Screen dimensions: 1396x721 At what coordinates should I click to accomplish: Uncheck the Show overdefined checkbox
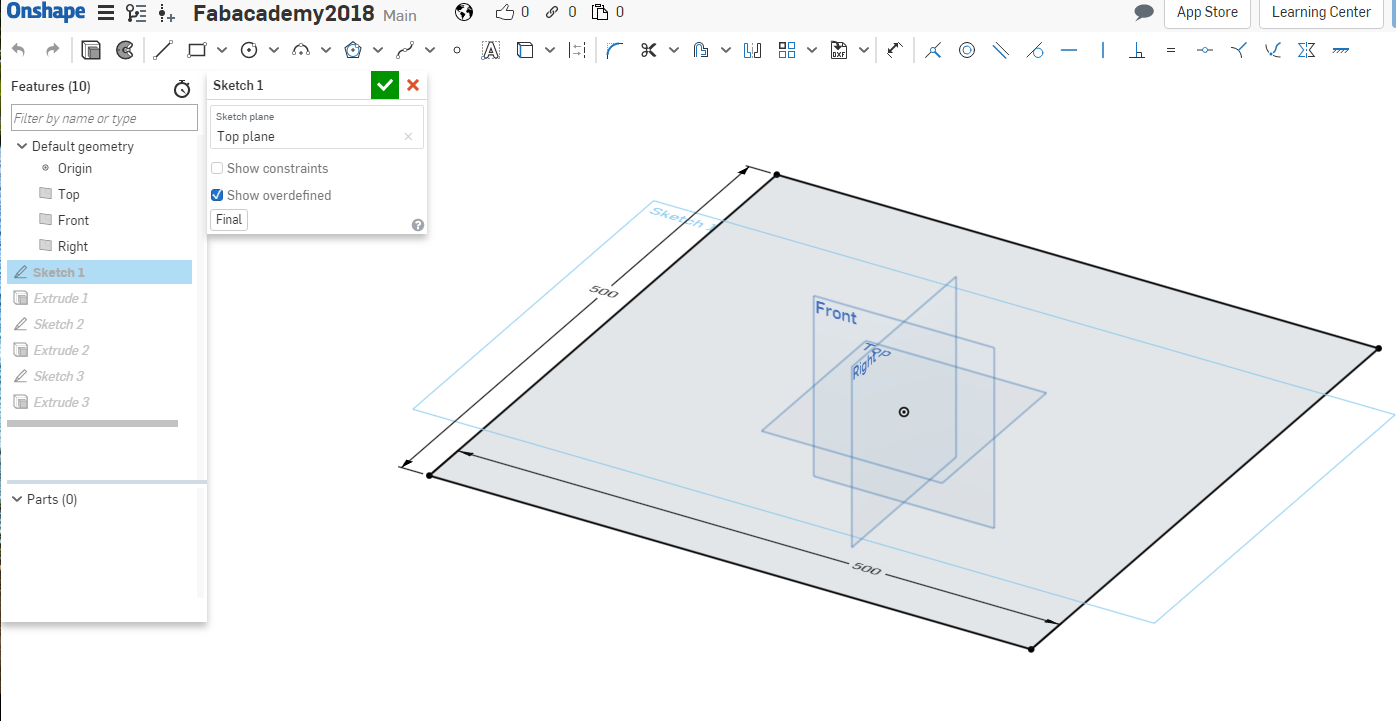(217, 195)
